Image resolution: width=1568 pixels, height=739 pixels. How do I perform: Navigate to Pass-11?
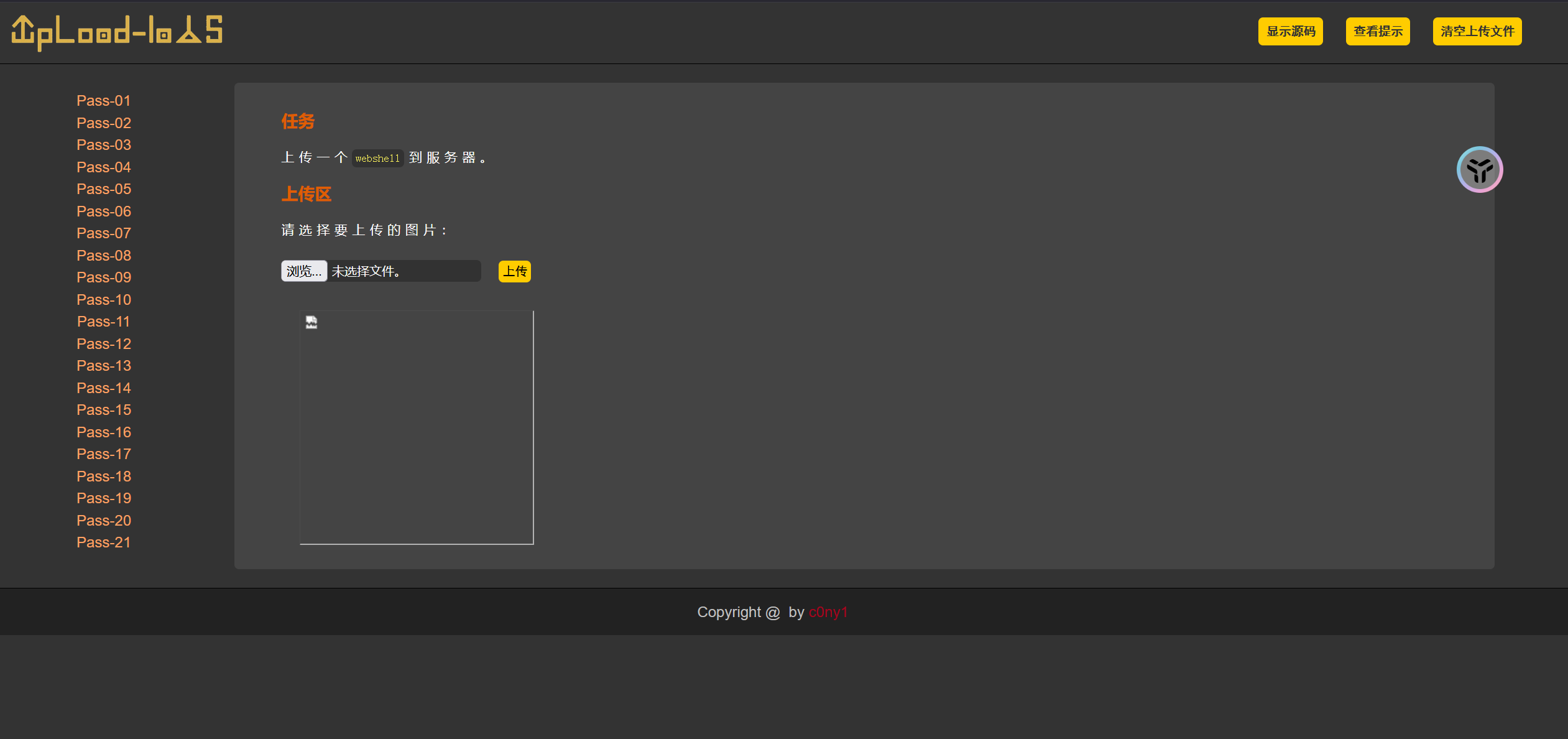104,322
